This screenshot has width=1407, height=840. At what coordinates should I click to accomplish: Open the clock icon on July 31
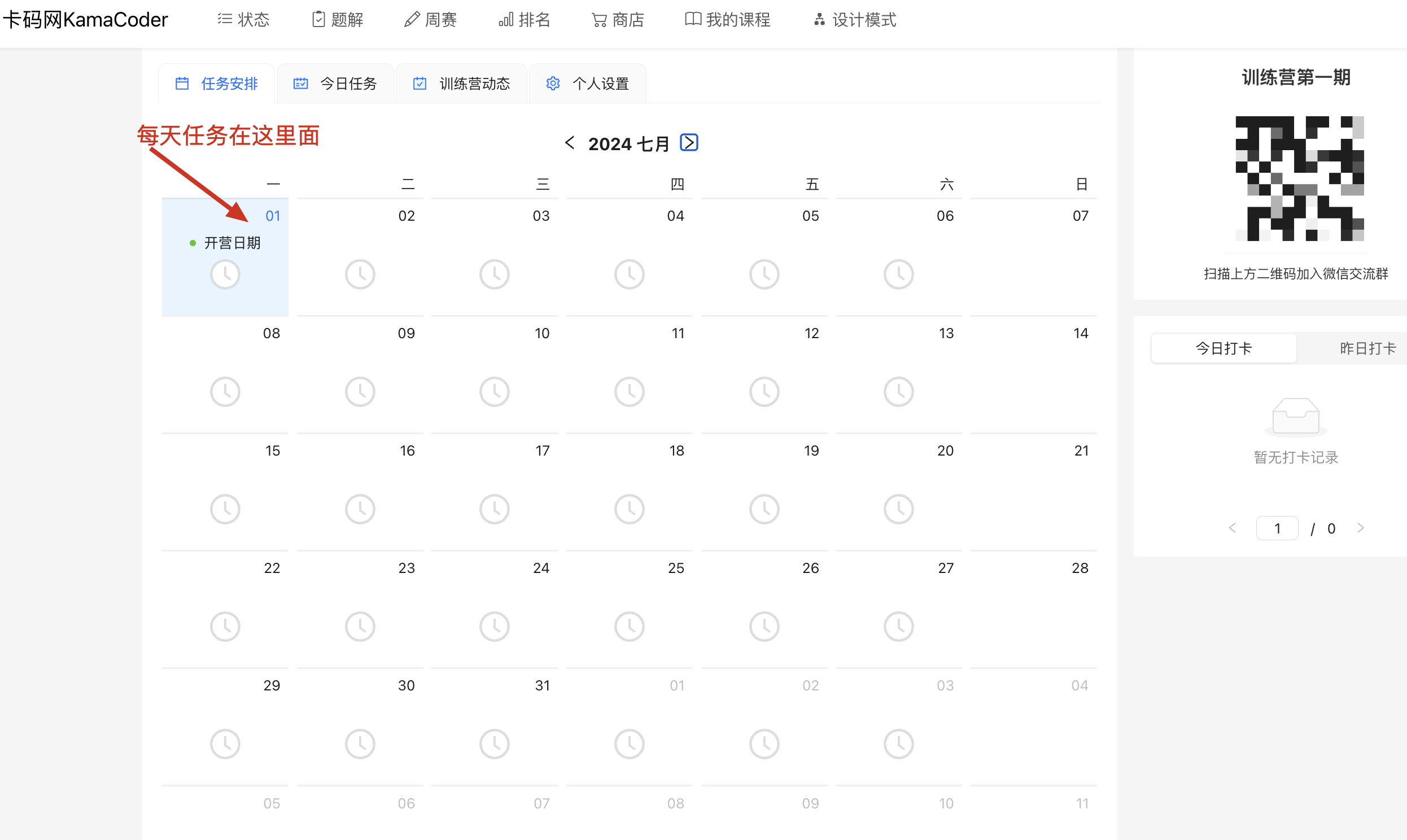click(495, 744)
